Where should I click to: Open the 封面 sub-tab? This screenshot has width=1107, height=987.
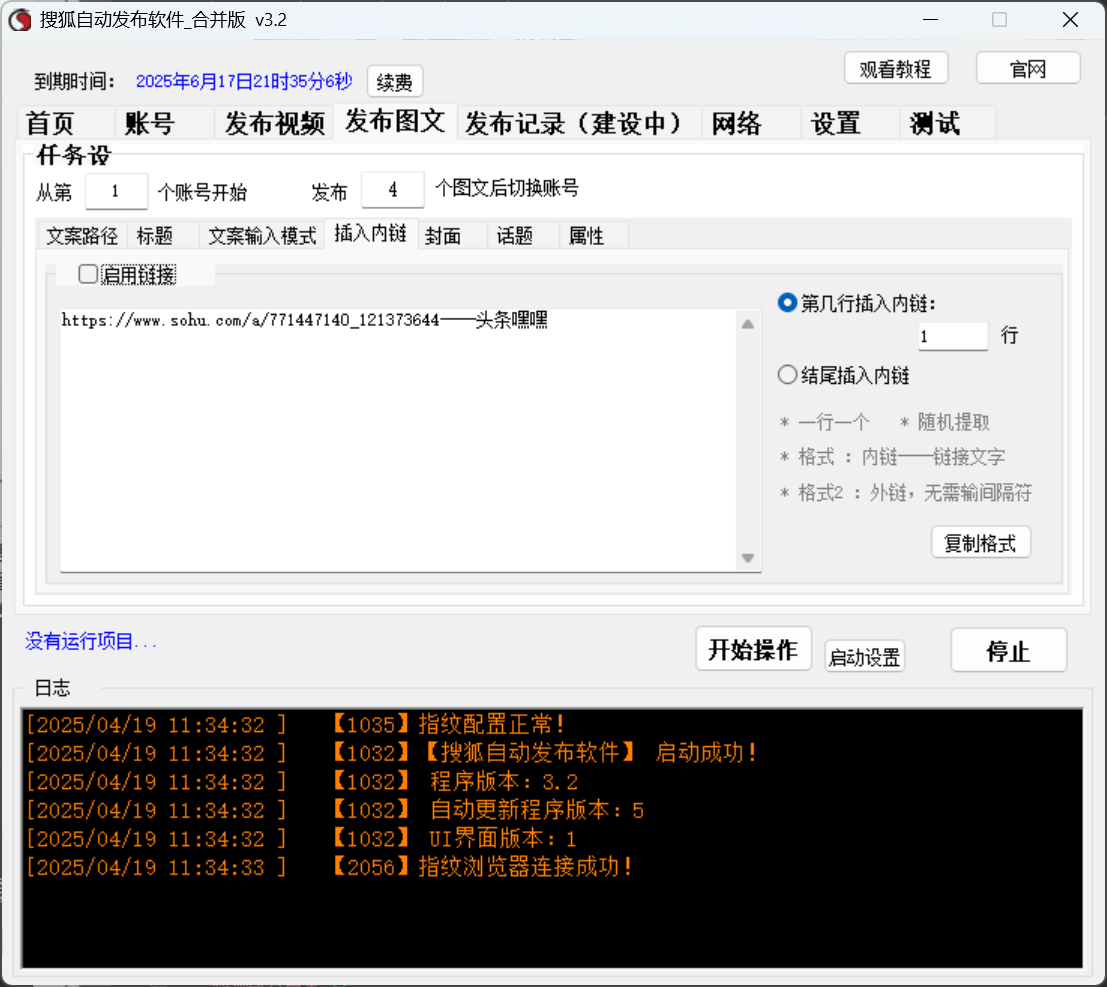[452, 235]
